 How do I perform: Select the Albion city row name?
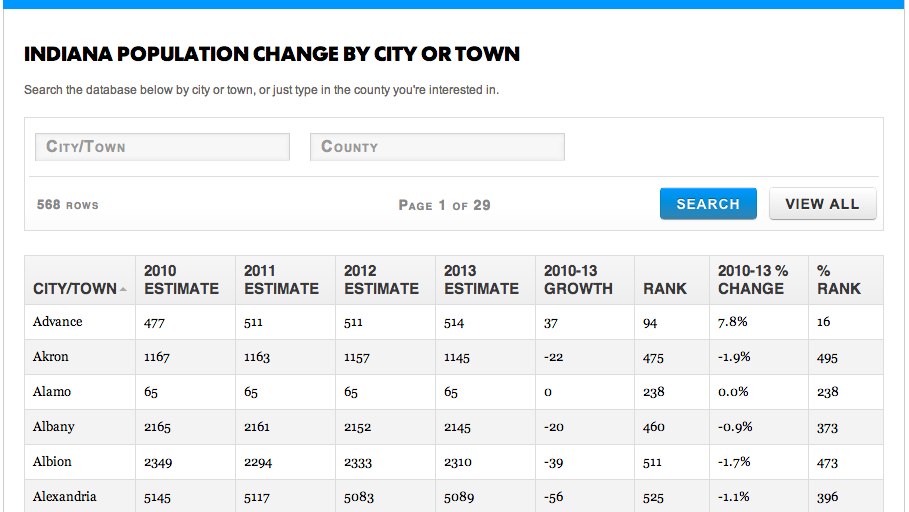[52, 462]
